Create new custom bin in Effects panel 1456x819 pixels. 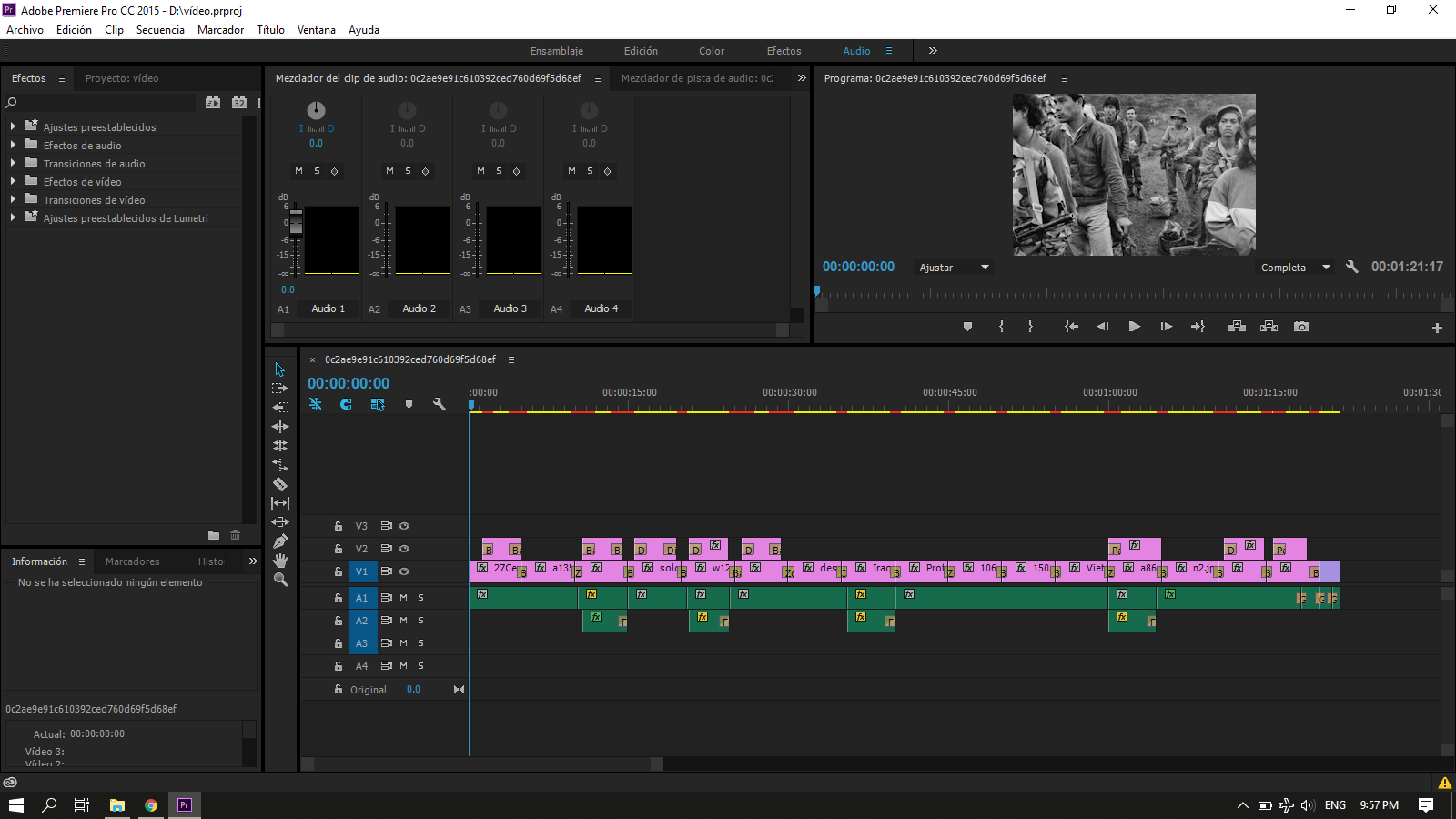click(x=214, y=535)
